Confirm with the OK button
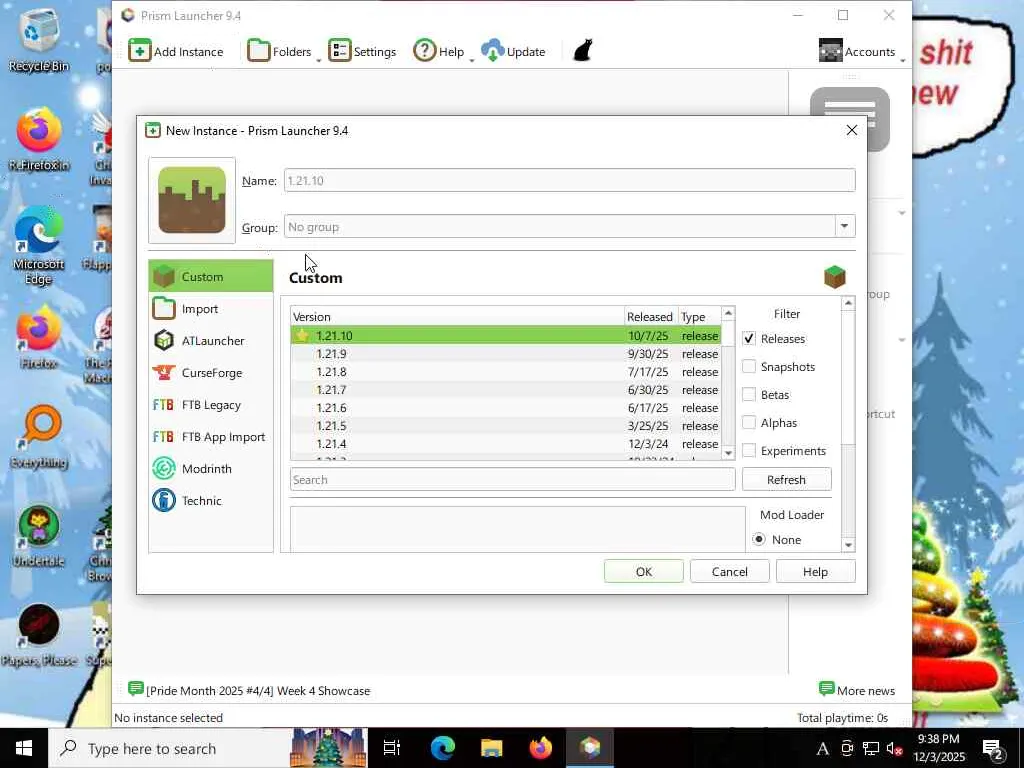This screenshot has height=768, width=1024. [x=644, y=571]
